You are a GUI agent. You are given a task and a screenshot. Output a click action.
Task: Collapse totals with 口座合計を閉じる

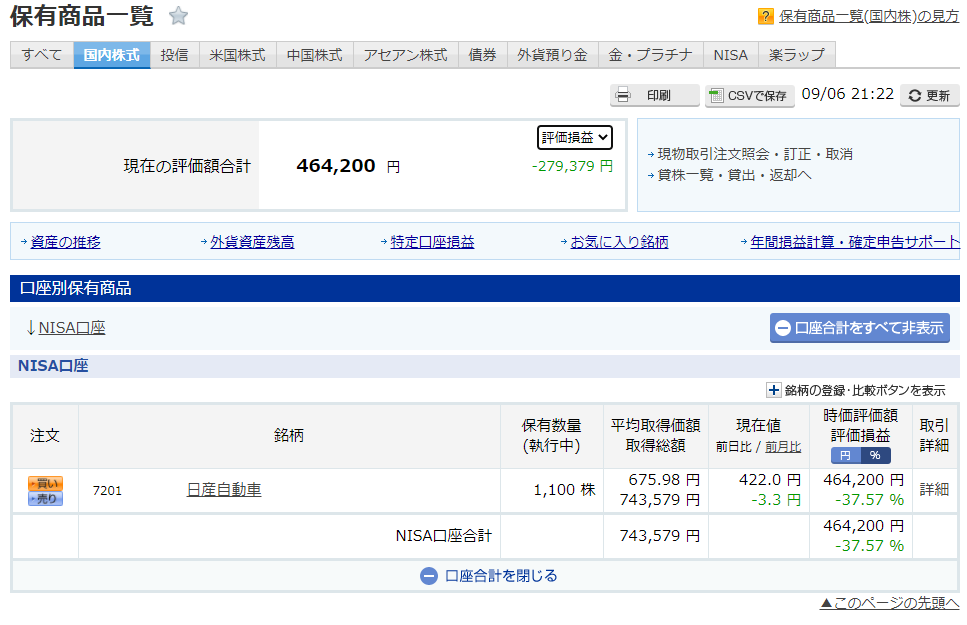[488, 576]
